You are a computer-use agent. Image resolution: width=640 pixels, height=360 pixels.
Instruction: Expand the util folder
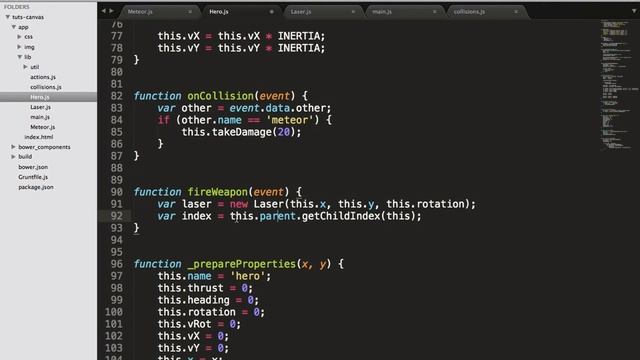(25, 67)
